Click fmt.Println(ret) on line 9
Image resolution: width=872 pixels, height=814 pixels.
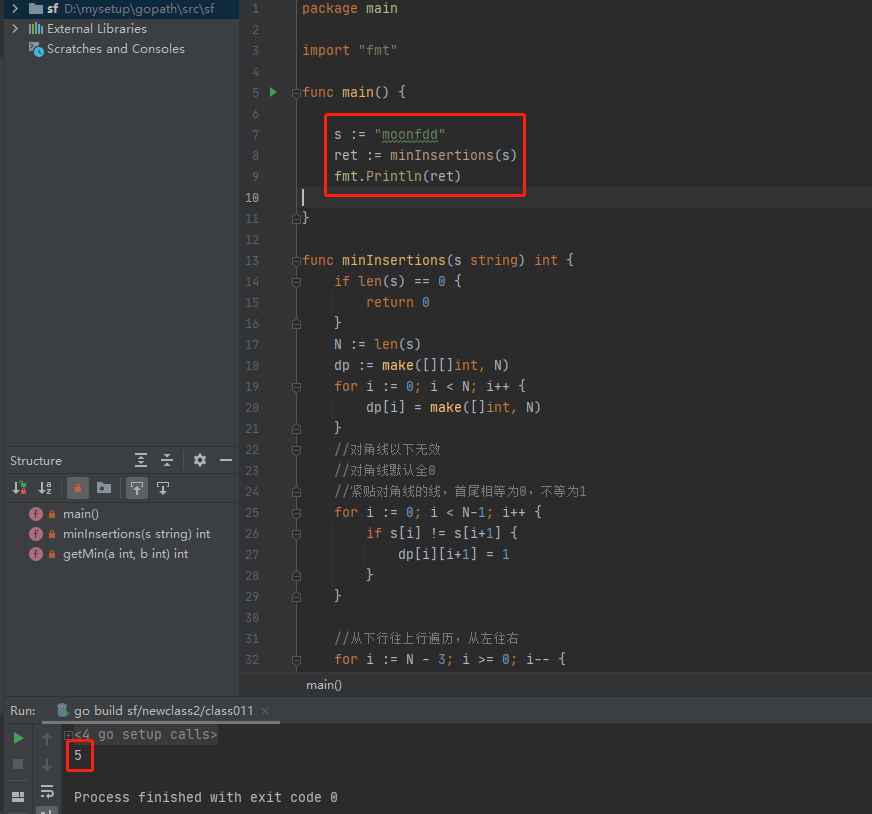click(397, 176)
